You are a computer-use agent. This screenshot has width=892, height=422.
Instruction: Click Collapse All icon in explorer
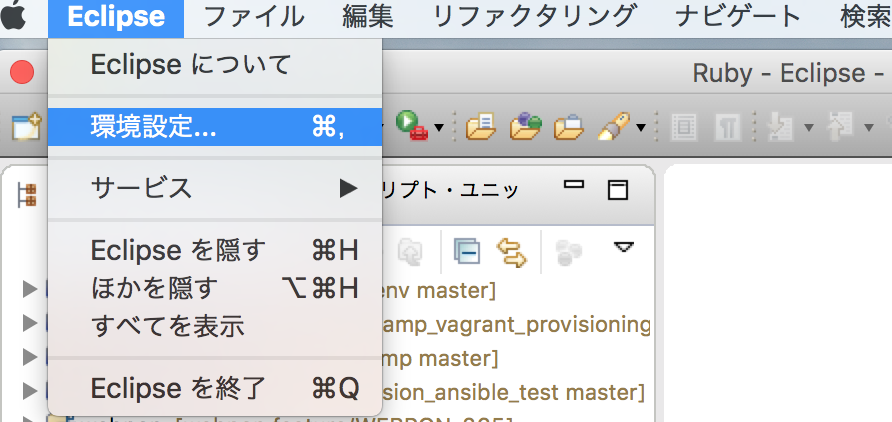pos(466,251)
